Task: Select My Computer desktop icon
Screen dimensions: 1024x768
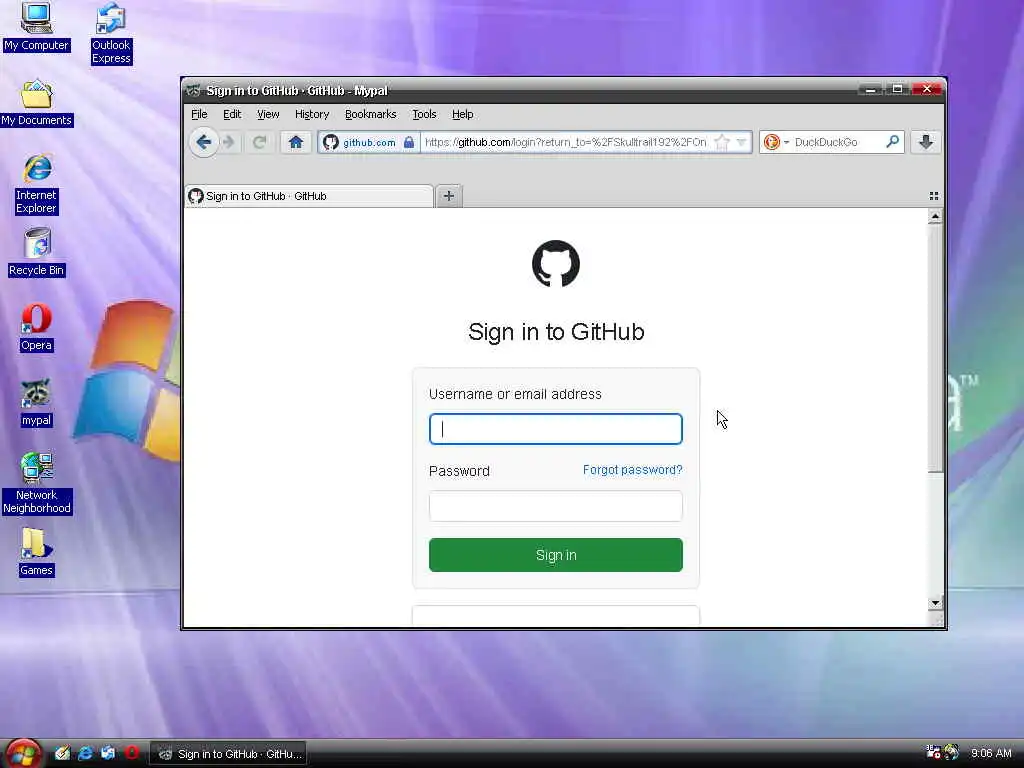Action: (37, 27)
